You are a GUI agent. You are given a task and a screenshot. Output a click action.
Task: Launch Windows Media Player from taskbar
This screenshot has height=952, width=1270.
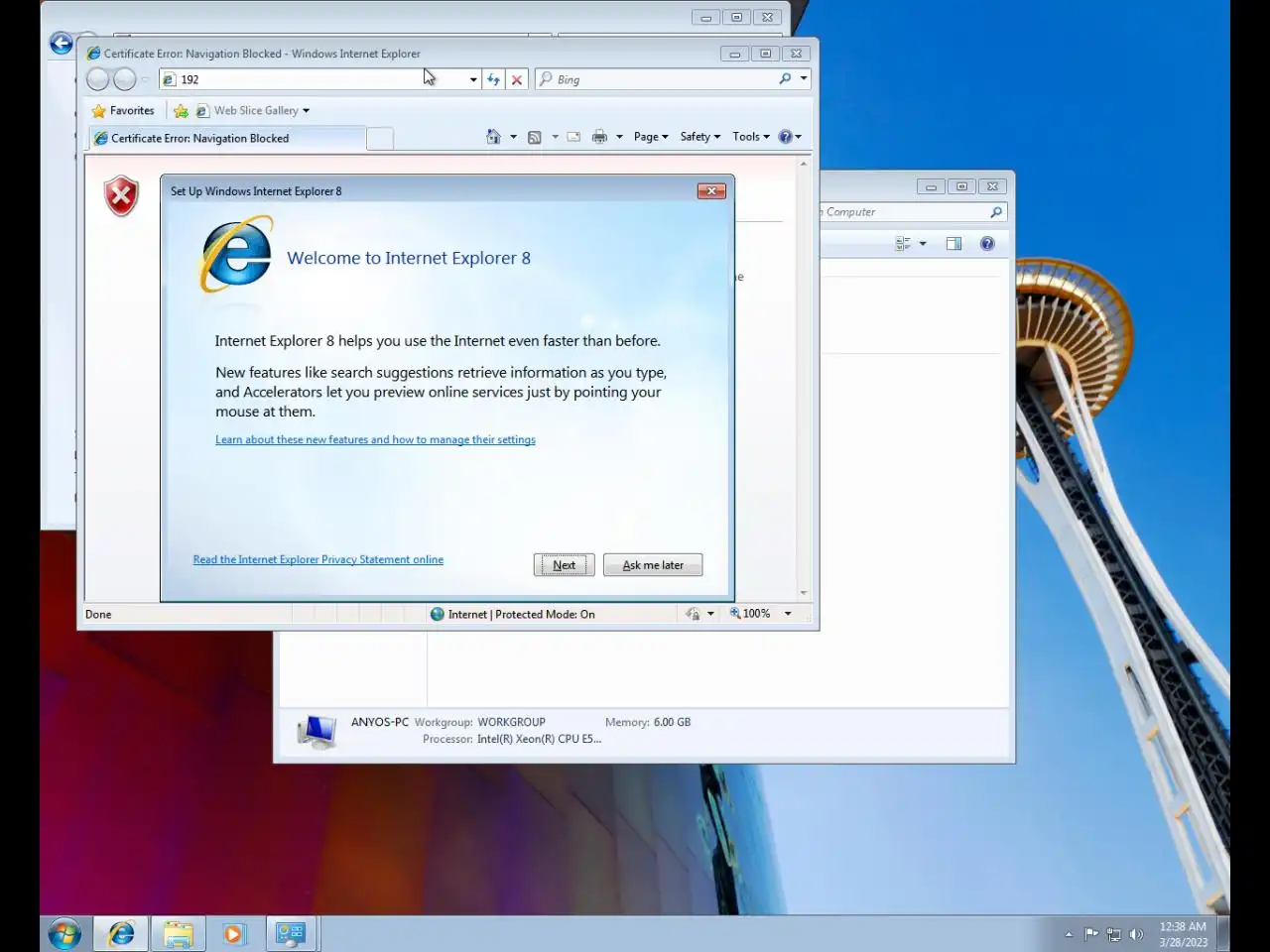pyautogui.click(x=234, y=933)
